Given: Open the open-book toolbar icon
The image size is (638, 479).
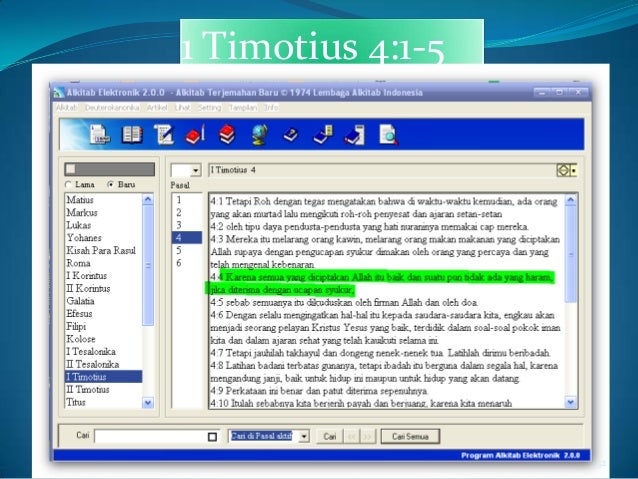Looking at the screenshot, I should tap(132, 135).
